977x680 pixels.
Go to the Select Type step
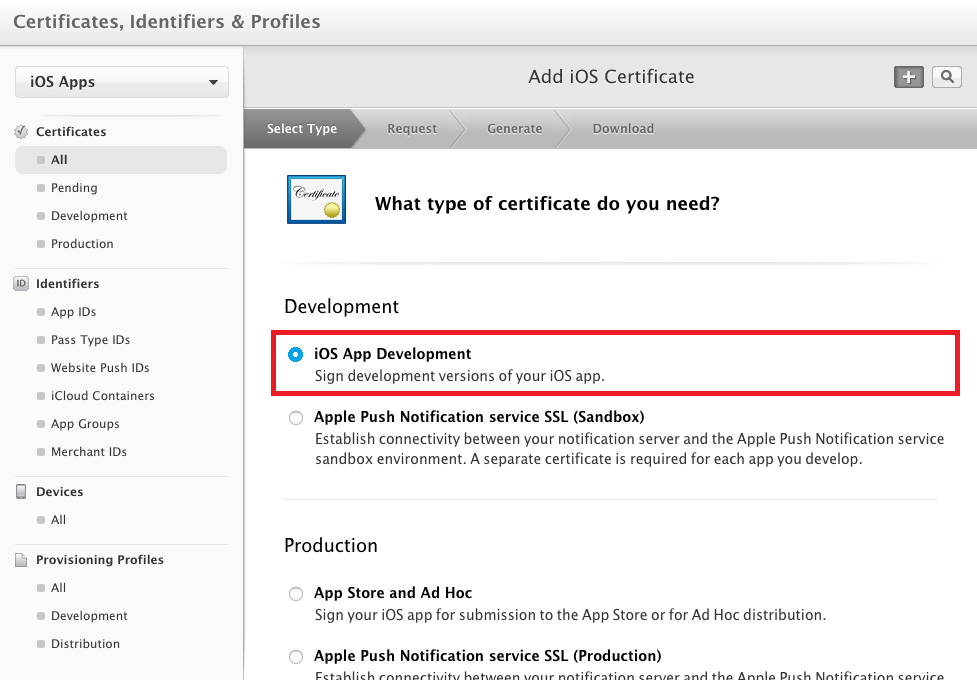[x=302, y=128]
